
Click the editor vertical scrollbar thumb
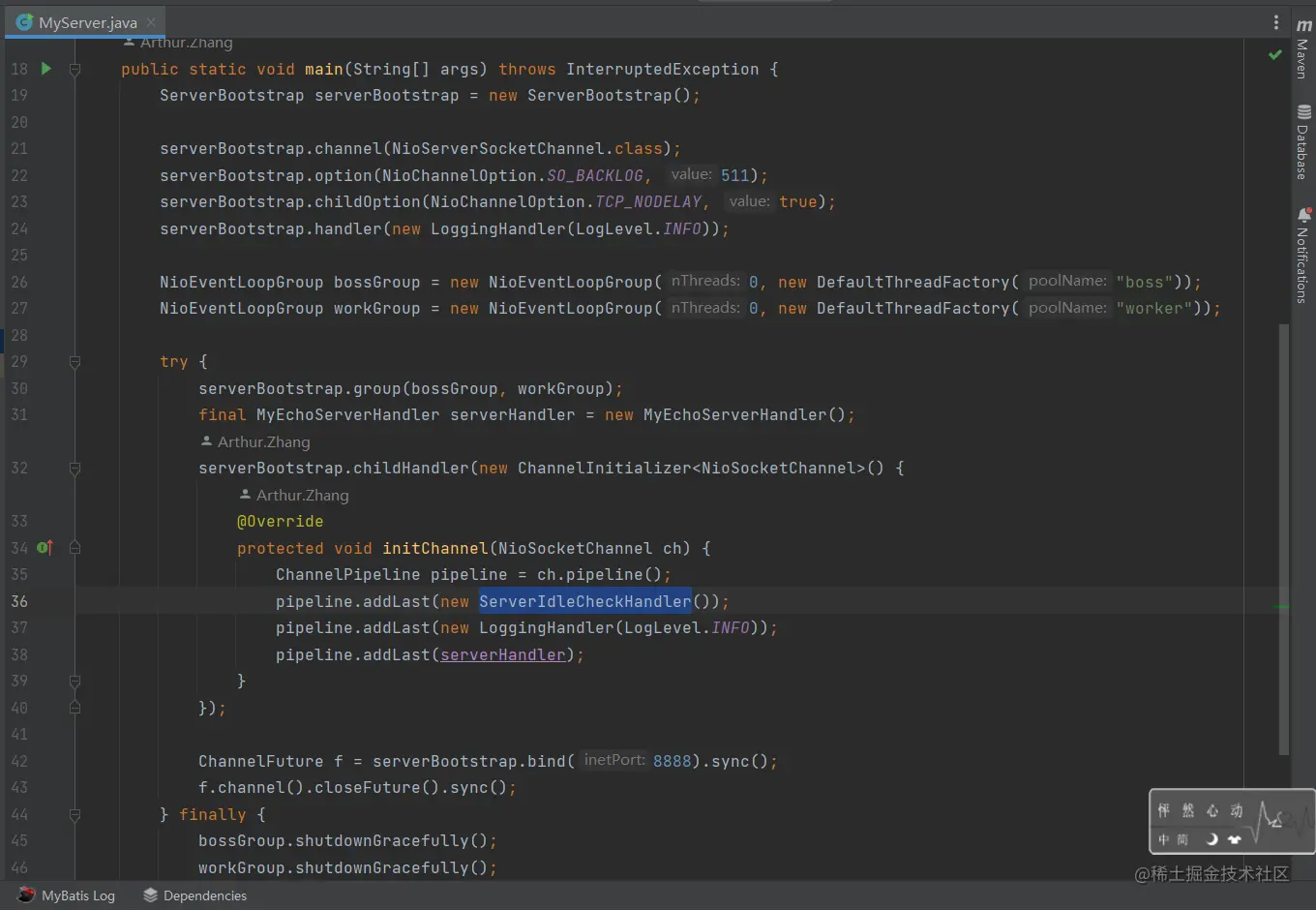pyautogui.click(x=1284, y=538)
